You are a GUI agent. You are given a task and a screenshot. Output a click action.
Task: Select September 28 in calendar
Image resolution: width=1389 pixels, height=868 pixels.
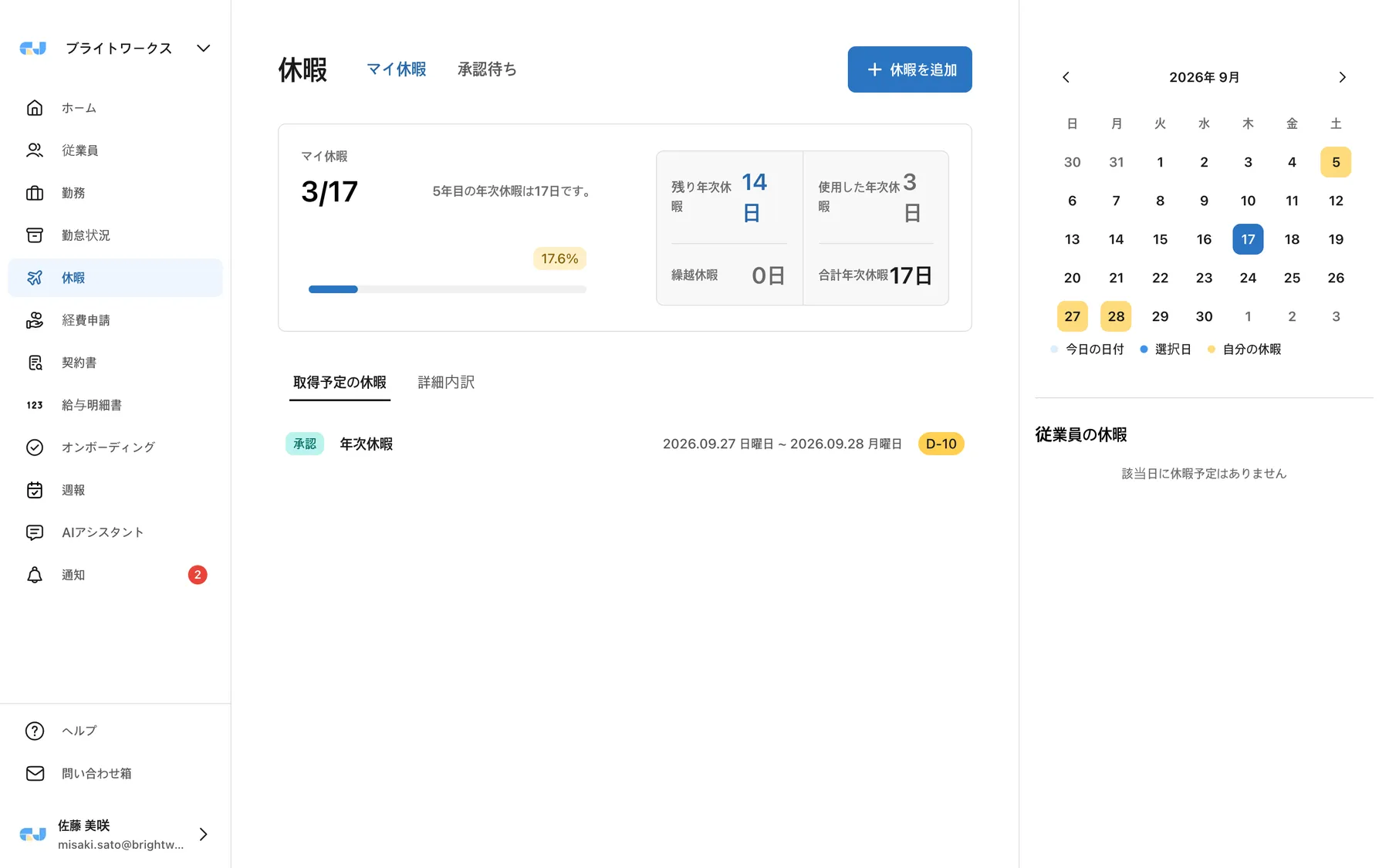pos(1116,316)
